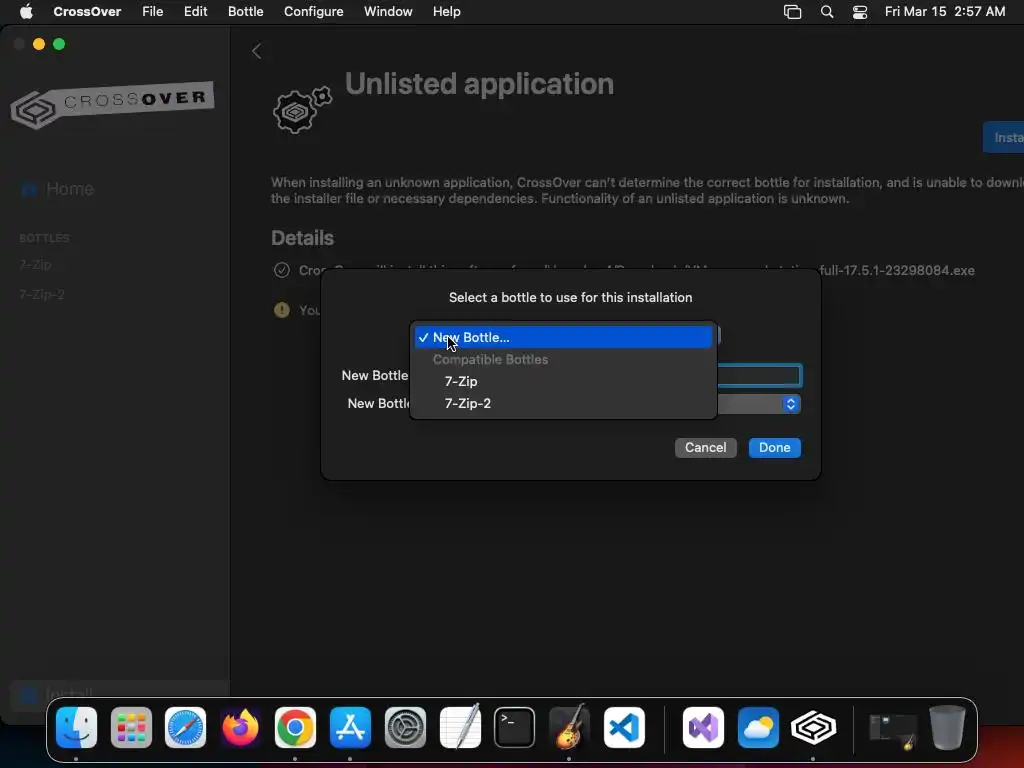This screenshot has height=768, width=1024.
Task: Open Launchpad from the Dock
Action: [131, 728]
